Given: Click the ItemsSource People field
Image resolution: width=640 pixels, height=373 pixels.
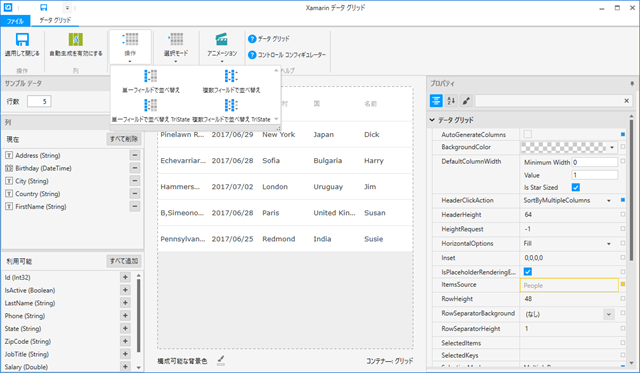Looking at the screenshot, I should click(x=569, y=285).
